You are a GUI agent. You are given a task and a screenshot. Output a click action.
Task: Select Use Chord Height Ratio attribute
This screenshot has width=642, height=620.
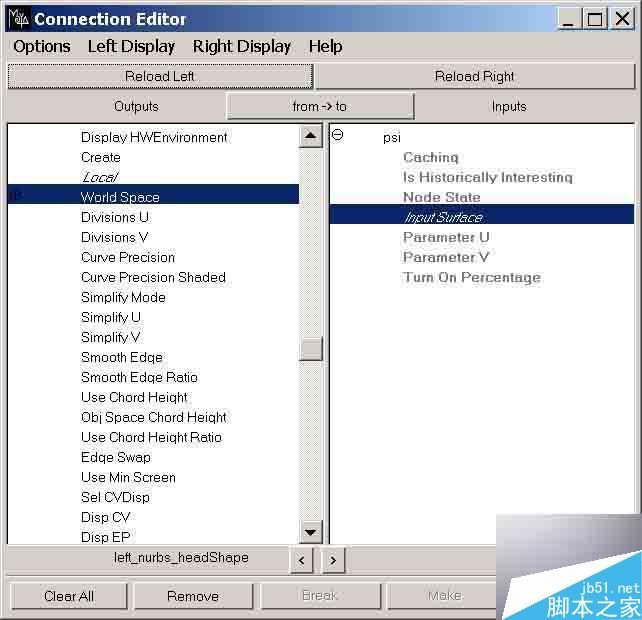point(151,437)
